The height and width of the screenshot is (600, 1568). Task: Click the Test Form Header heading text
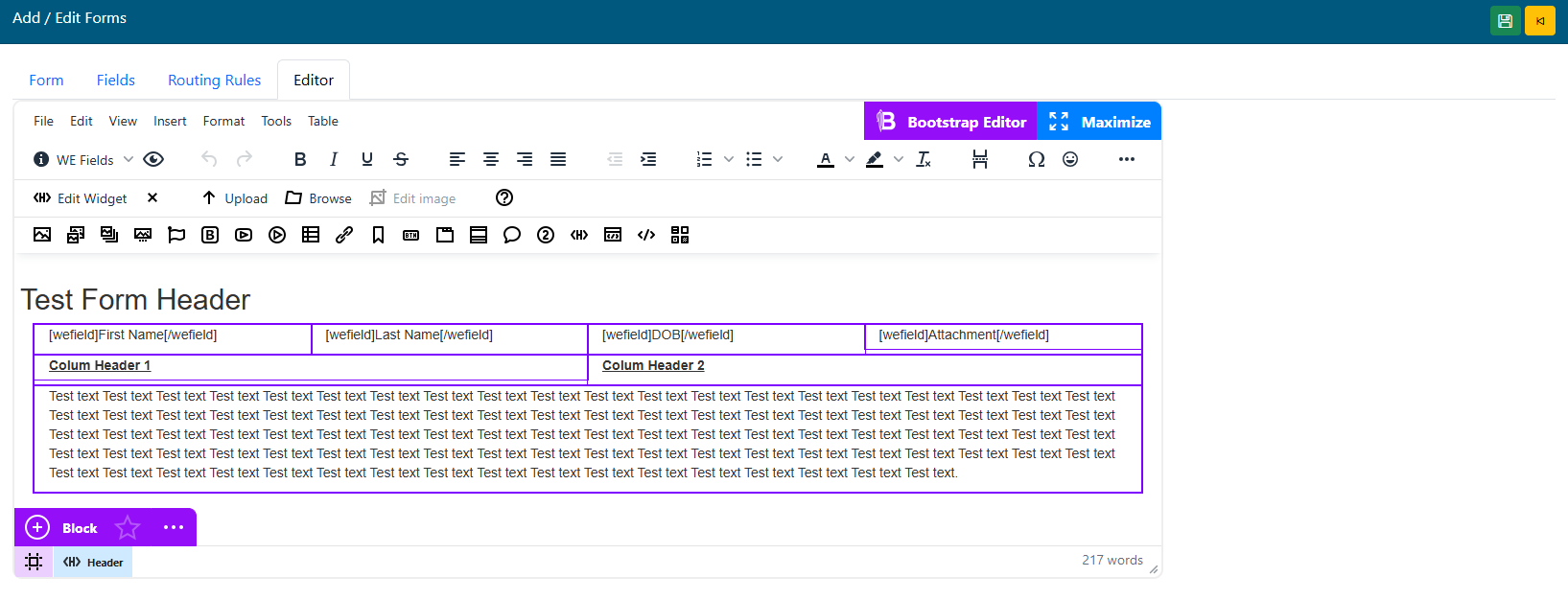pyautogui.click(x=135, y=300)
